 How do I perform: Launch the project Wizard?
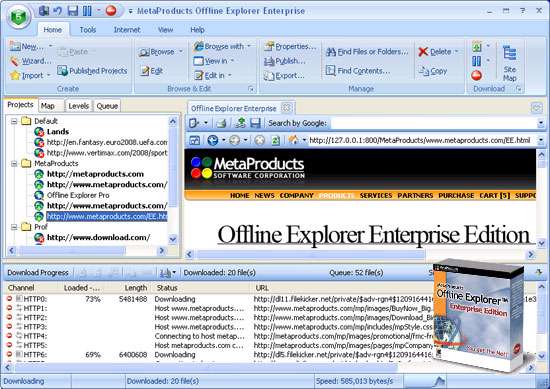tap(31, 61)
